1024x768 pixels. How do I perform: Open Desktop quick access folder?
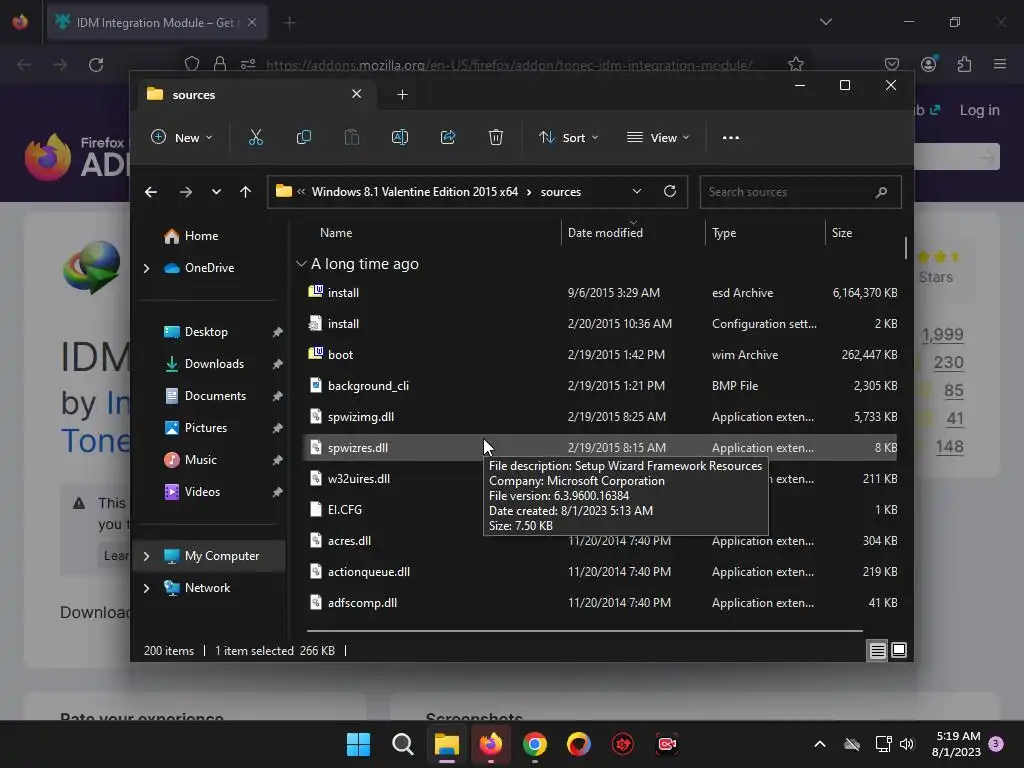[206, 332]
